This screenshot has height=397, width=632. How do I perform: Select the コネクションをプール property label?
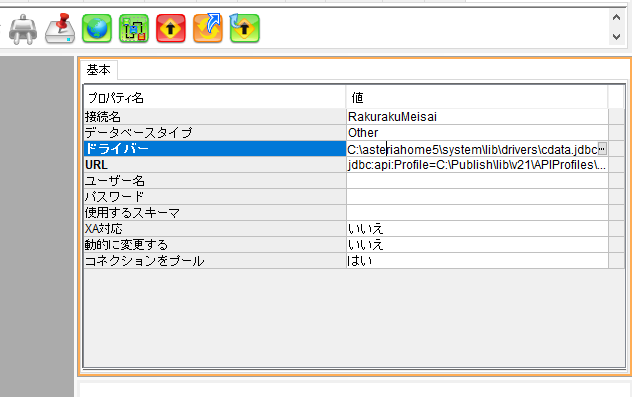215,261
